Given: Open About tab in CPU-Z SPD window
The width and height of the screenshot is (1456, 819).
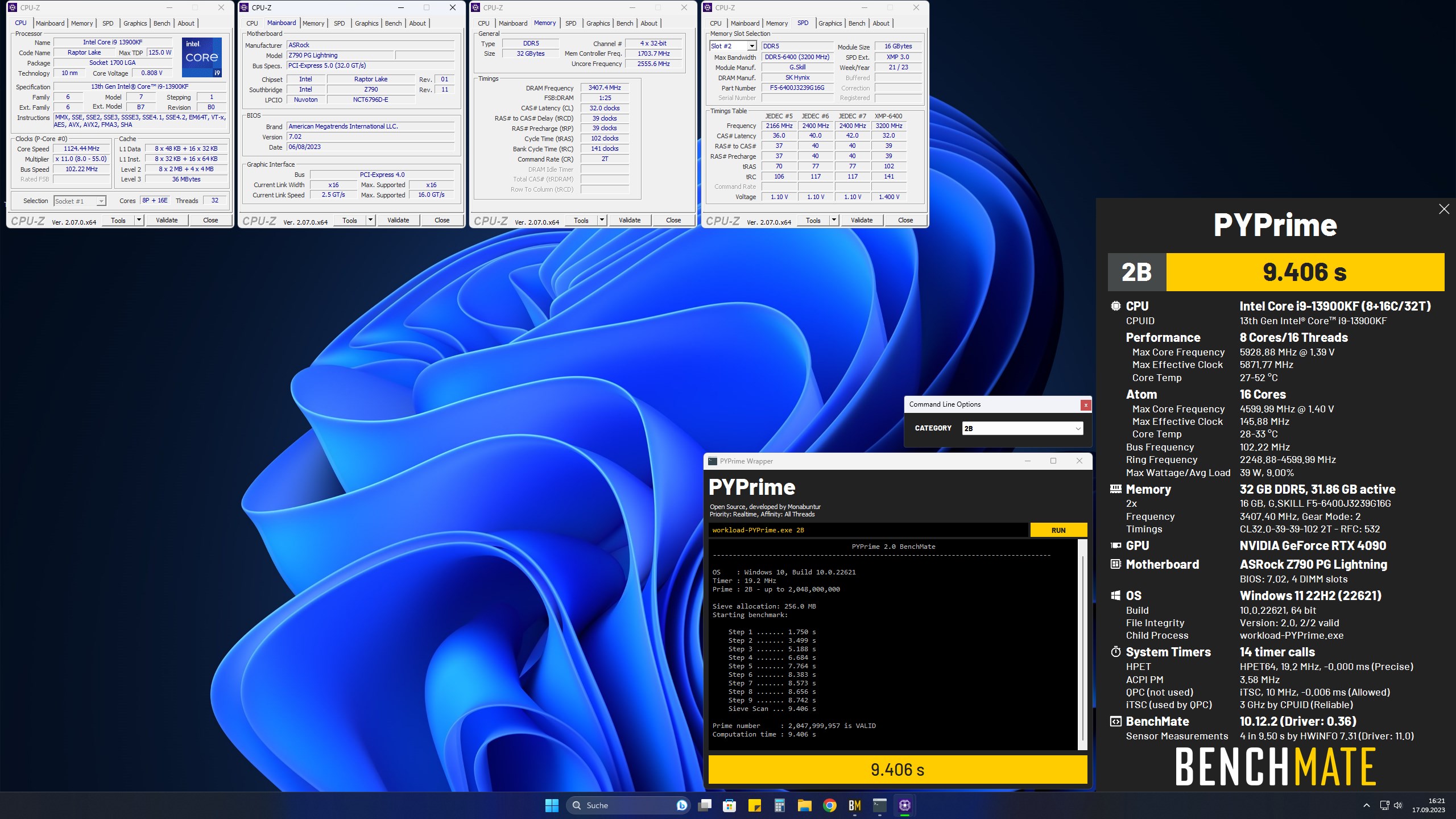Looking at the screenshot, I should [880, 23].
